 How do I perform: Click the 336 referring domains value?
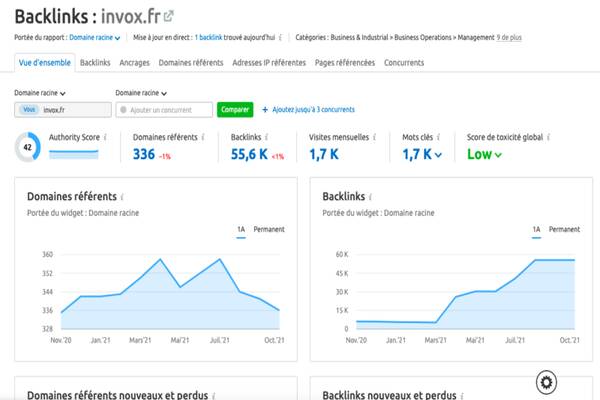click(x=144, y=154)
